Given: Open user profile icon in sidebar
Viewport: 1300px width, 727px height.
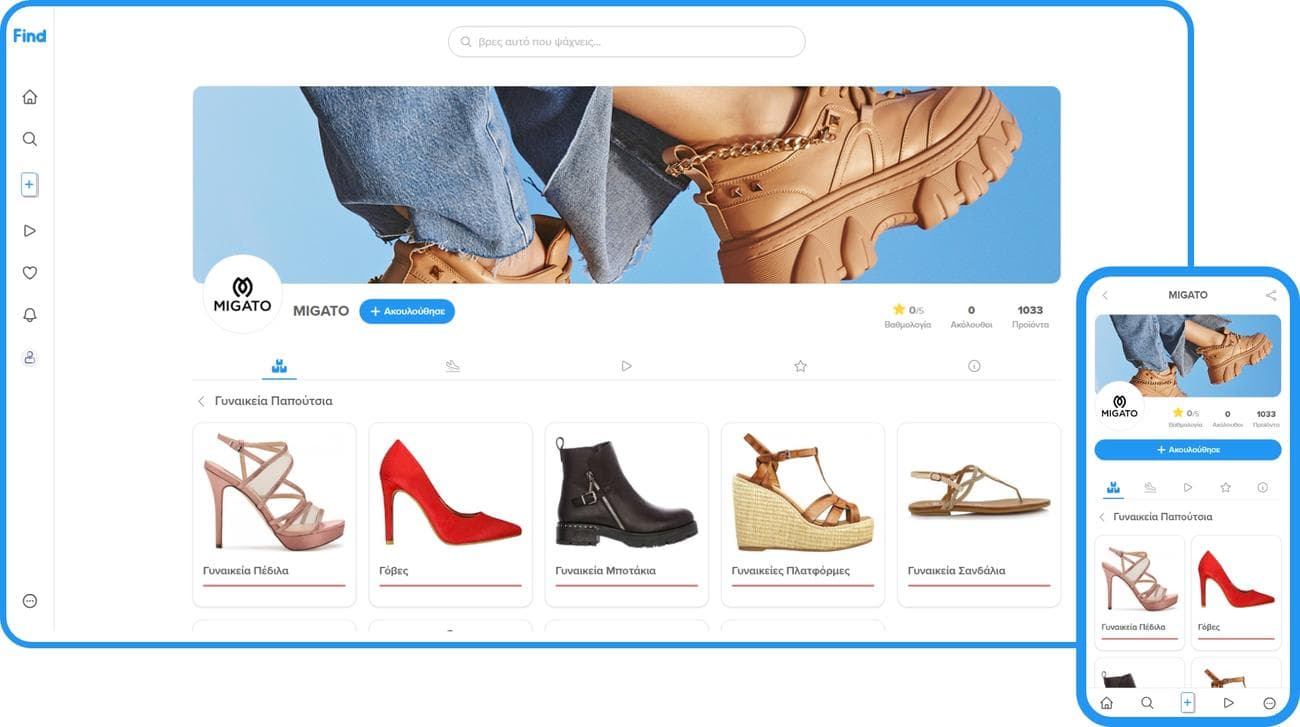Looking at the screenshot, I should (30, 358).
